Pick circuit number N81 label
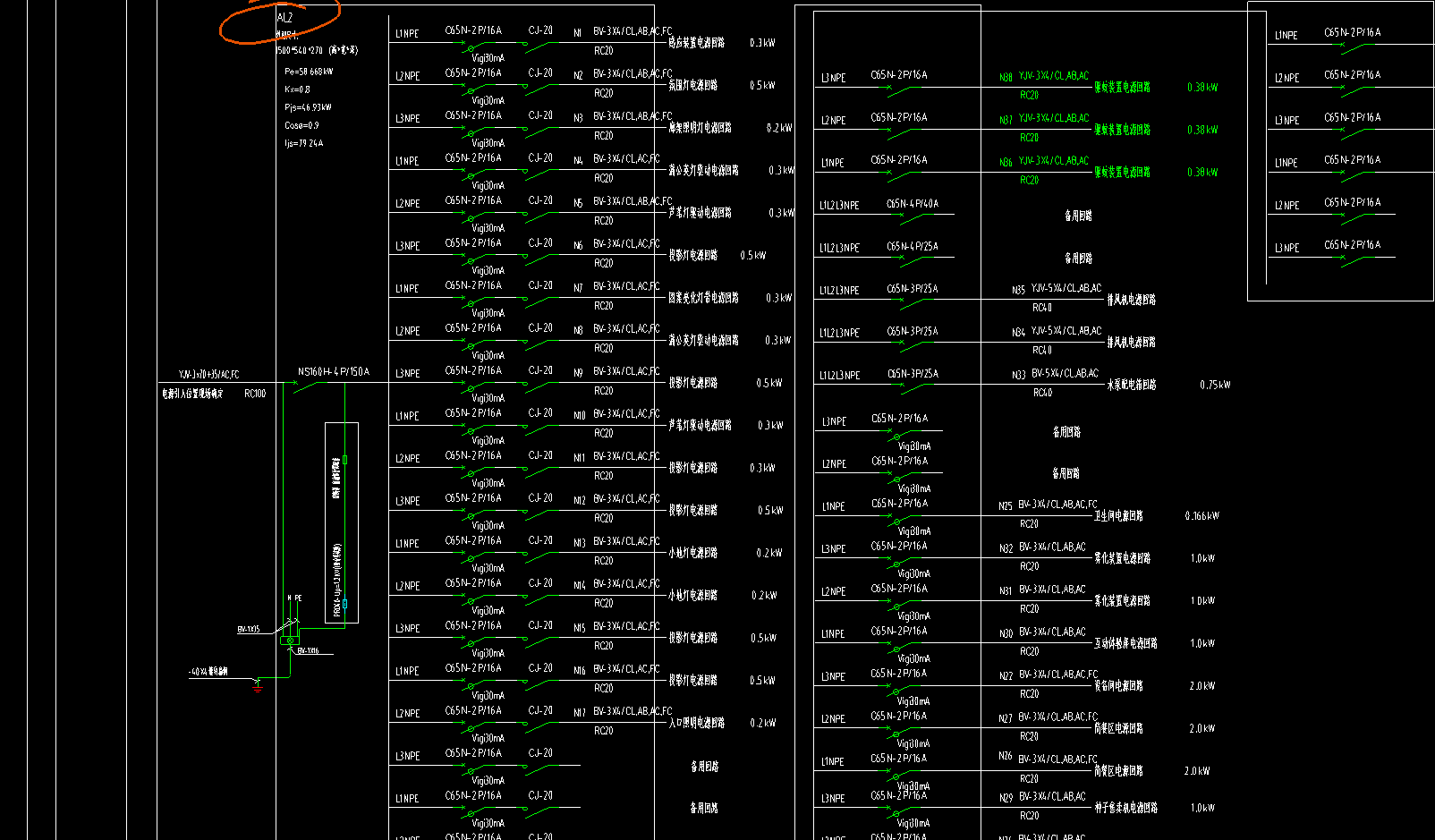This screenshot has height=840, width=1435. pyautogui.click(x=1006, y=591)
